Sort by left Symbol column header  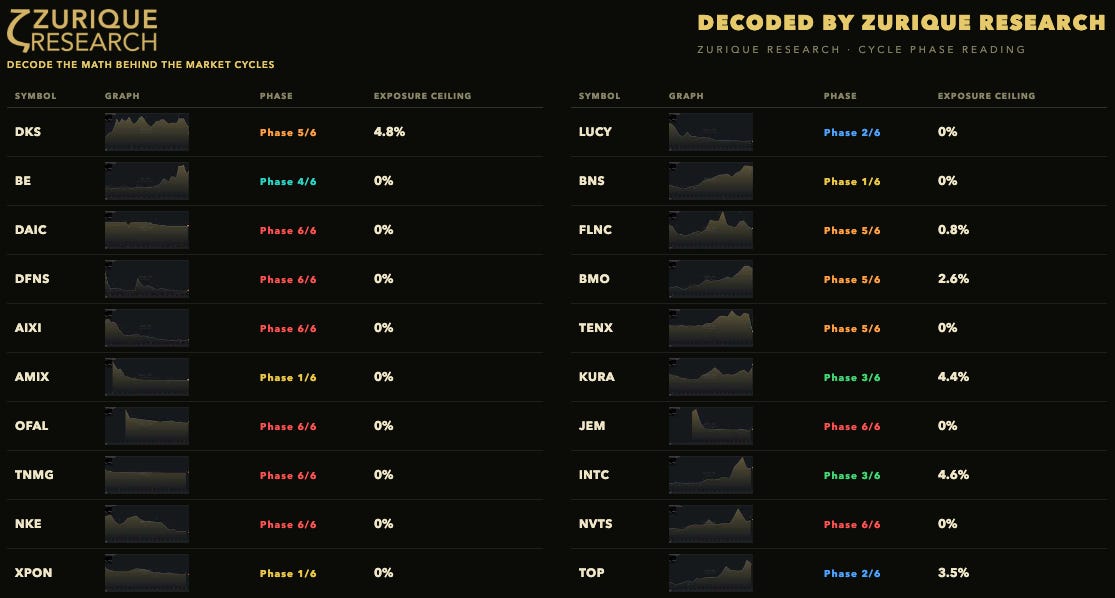click(x=36, y=96)
